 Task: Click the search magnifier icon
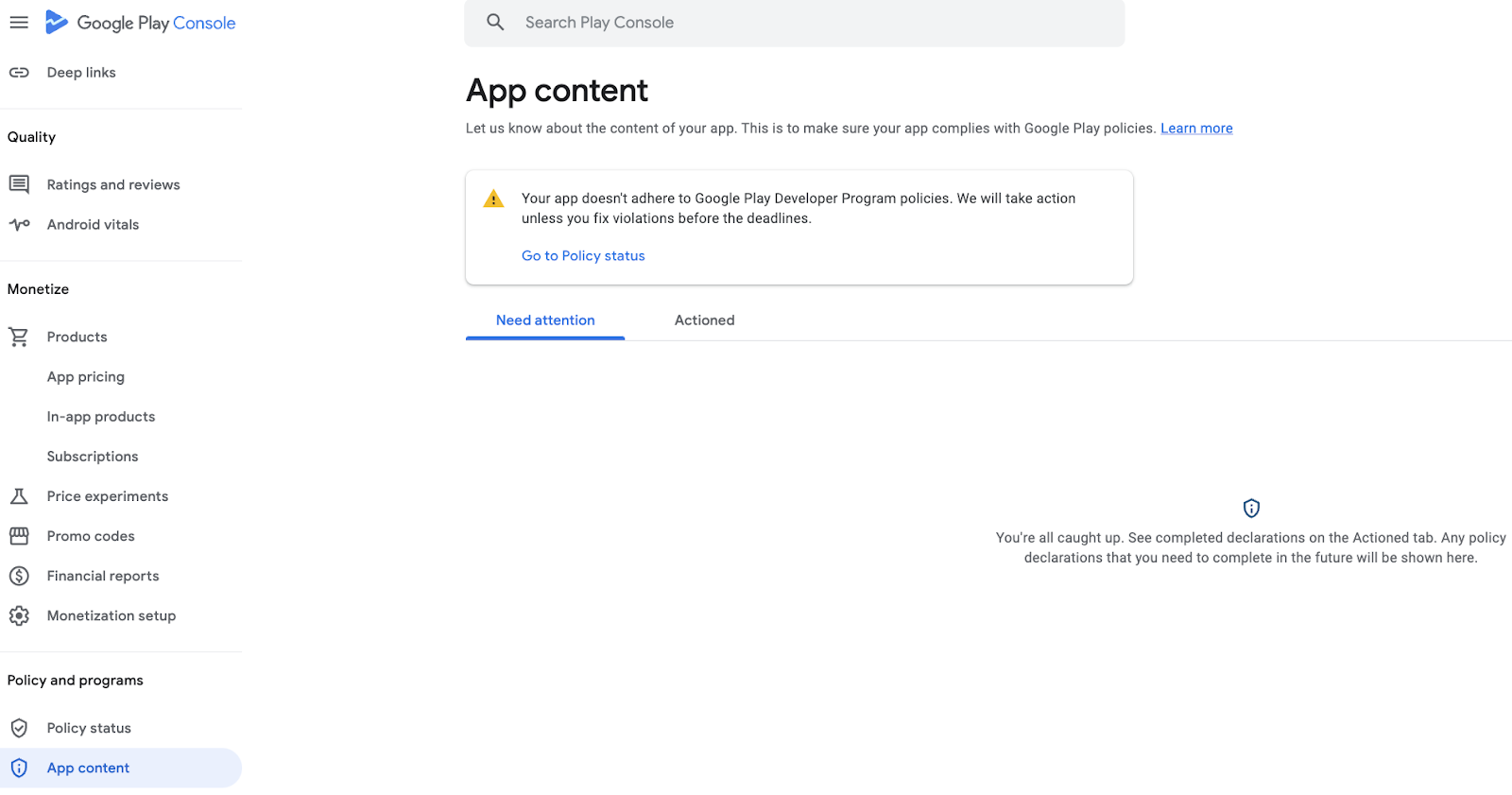pos(495,22)
